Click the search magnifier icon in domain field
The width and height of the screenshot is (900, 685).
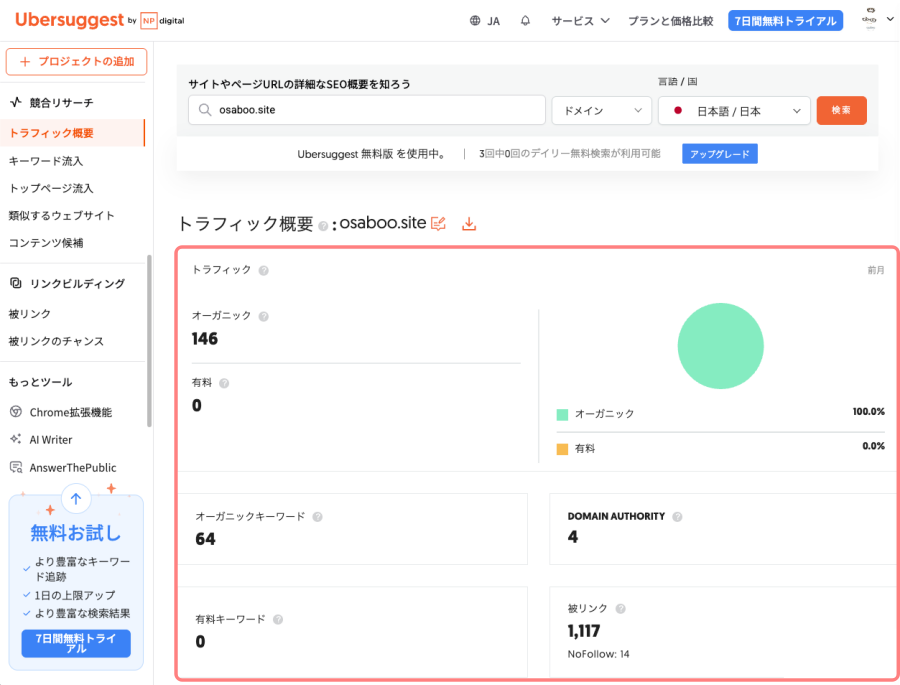205,110
